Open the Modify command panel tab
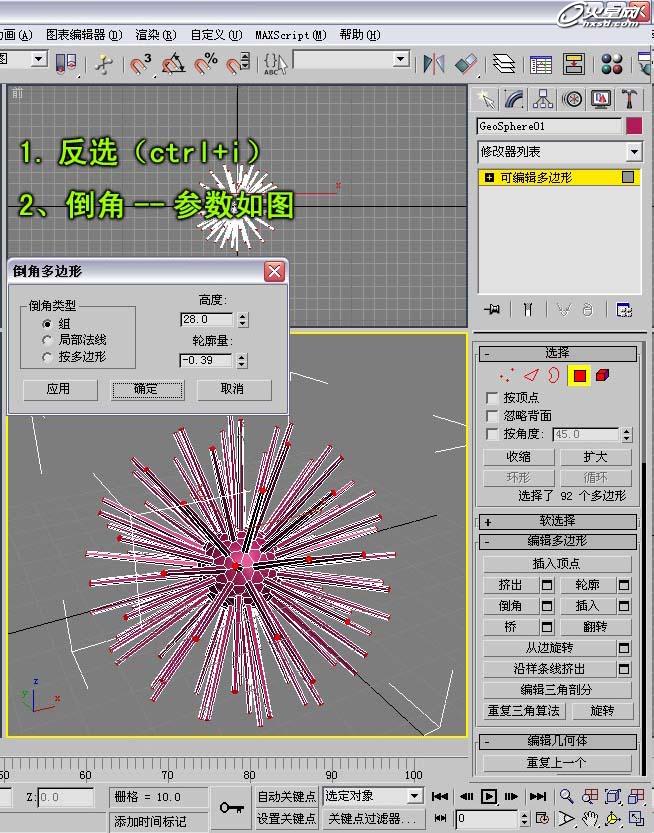654x833 pixels. 514,99
